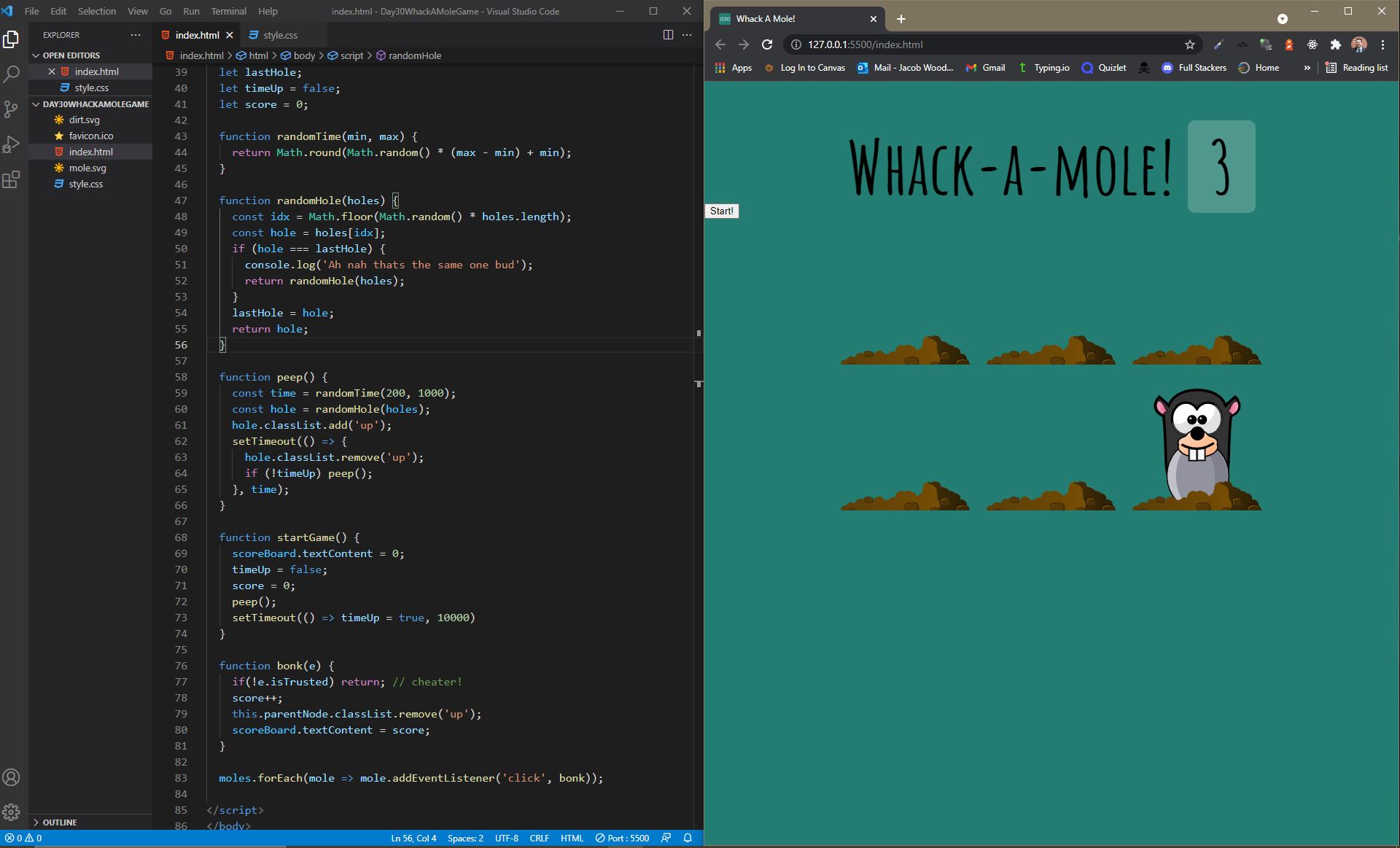Bookmark this page with the star icon
This screenshot has height=848, width=1400.
tap(1190, 44)
